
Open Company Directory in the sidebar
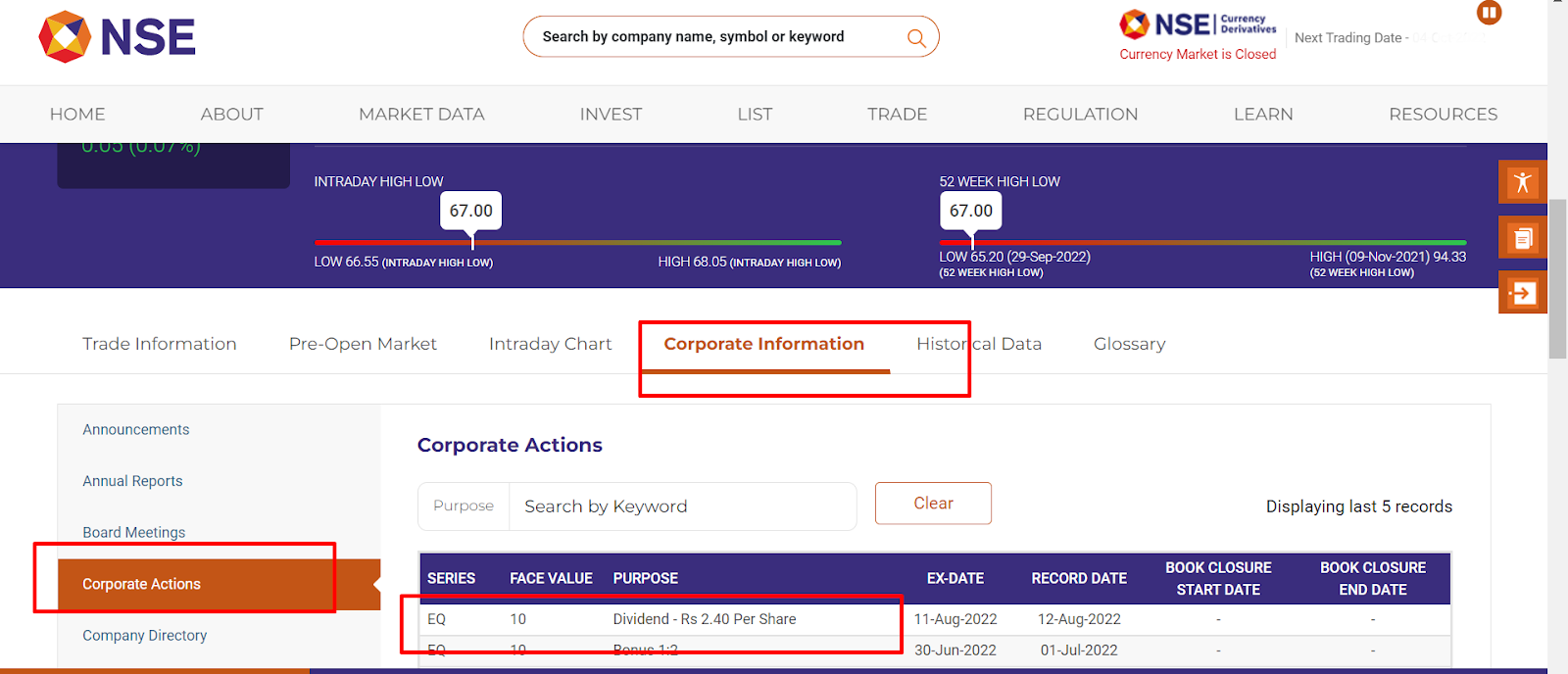145,636
